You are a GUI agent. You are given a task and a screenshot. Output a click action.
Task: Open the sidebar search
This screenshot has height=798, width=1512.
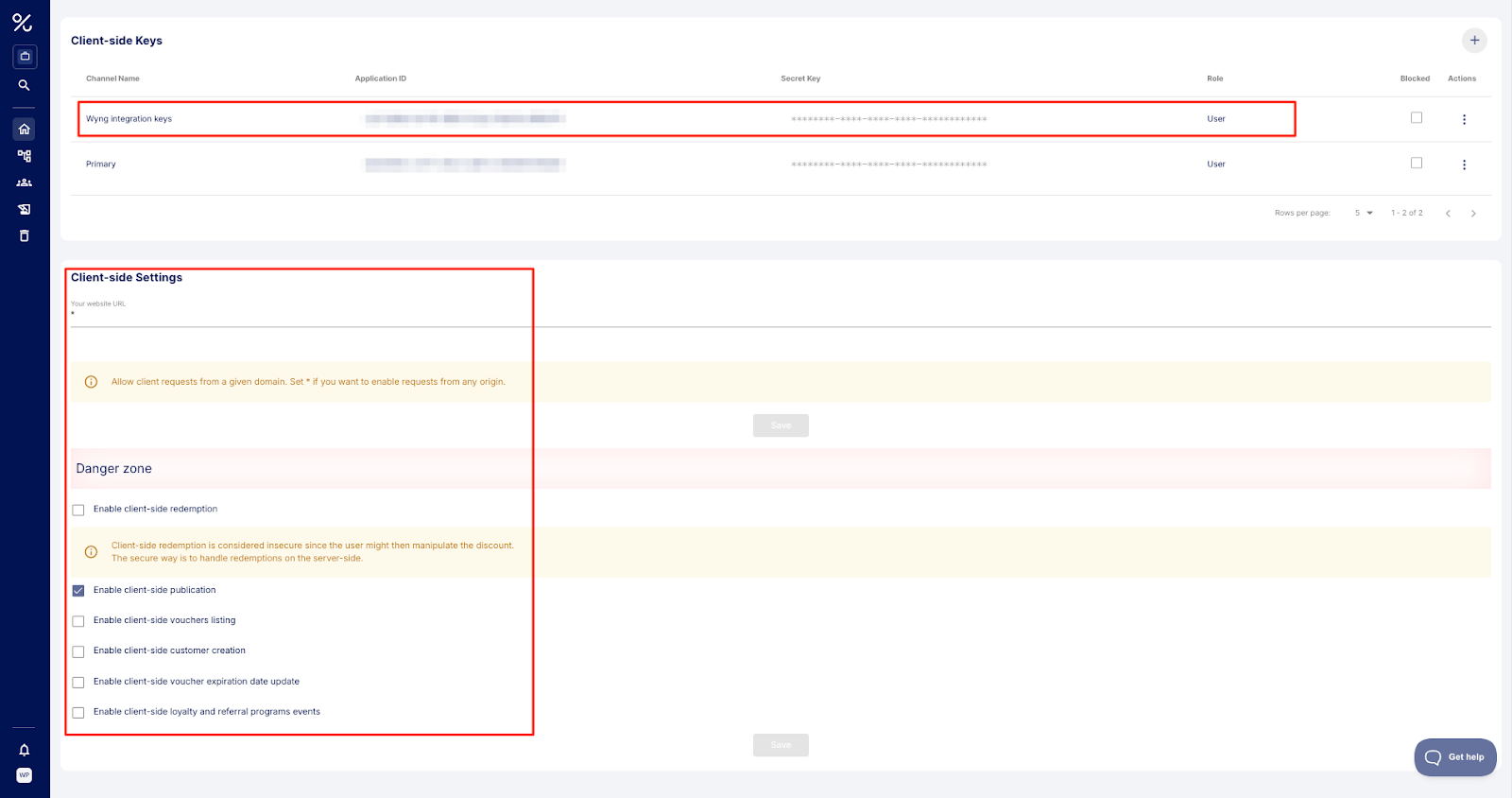(25, 85)
